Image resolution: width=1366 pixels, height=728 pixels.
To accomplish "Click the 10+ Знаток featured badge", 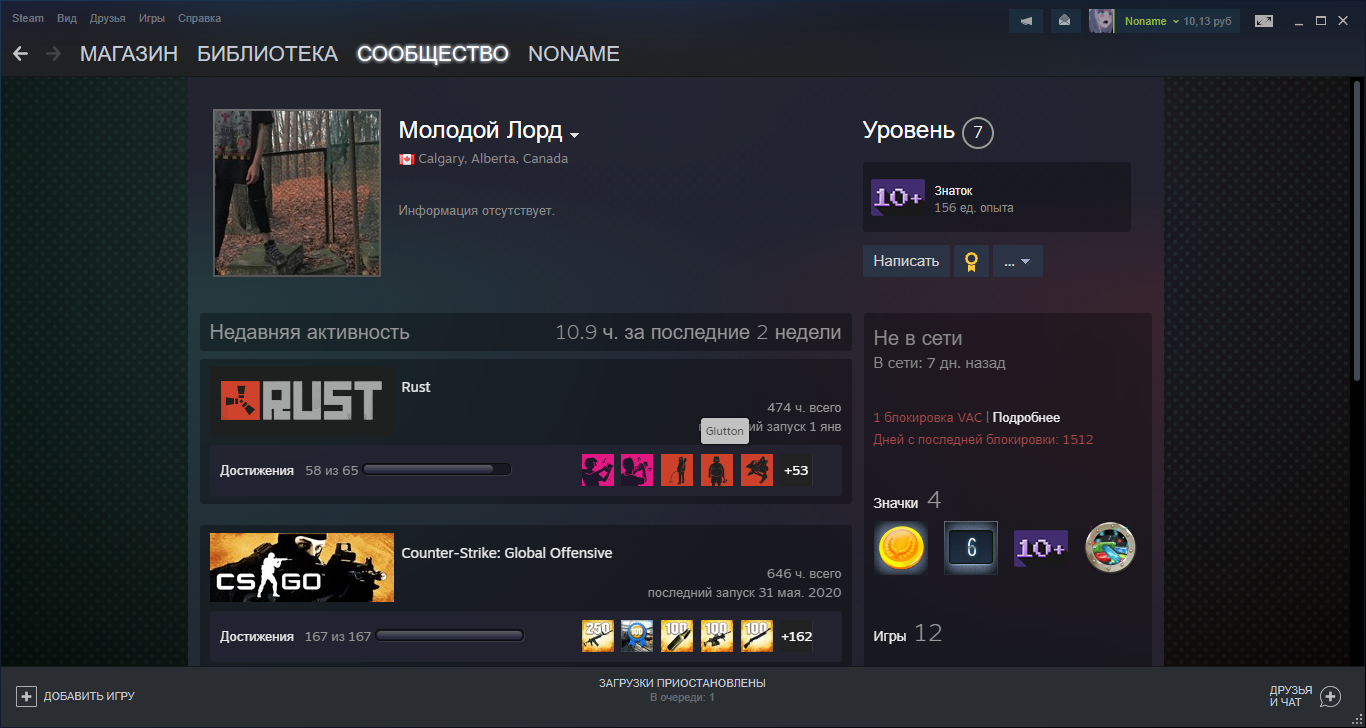I will [x=898, y=198].
